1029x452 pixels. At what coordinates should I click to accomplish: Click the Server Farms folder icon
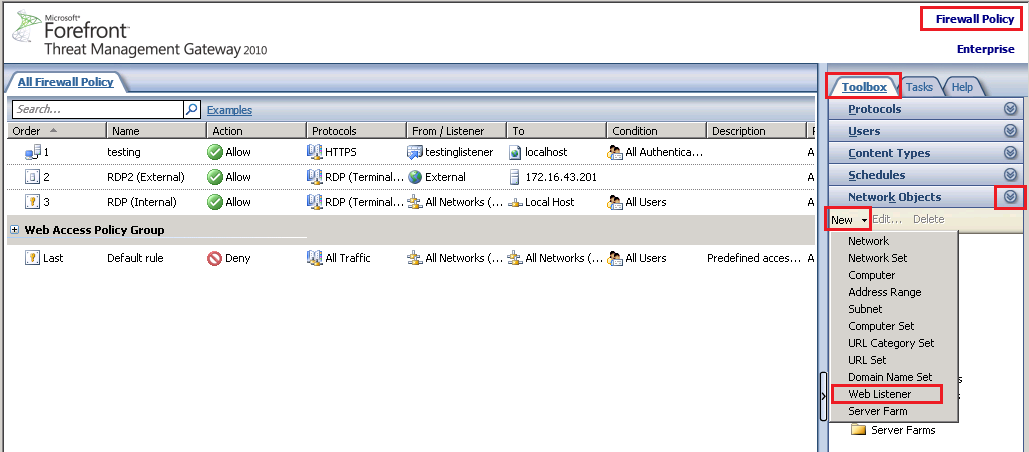(858, 430)
